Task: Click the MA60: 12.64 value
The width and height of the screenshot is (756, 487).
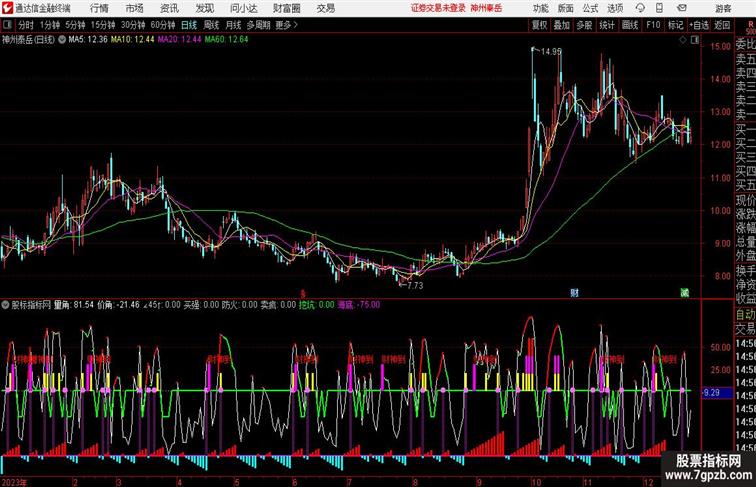Action: (226, 40)
